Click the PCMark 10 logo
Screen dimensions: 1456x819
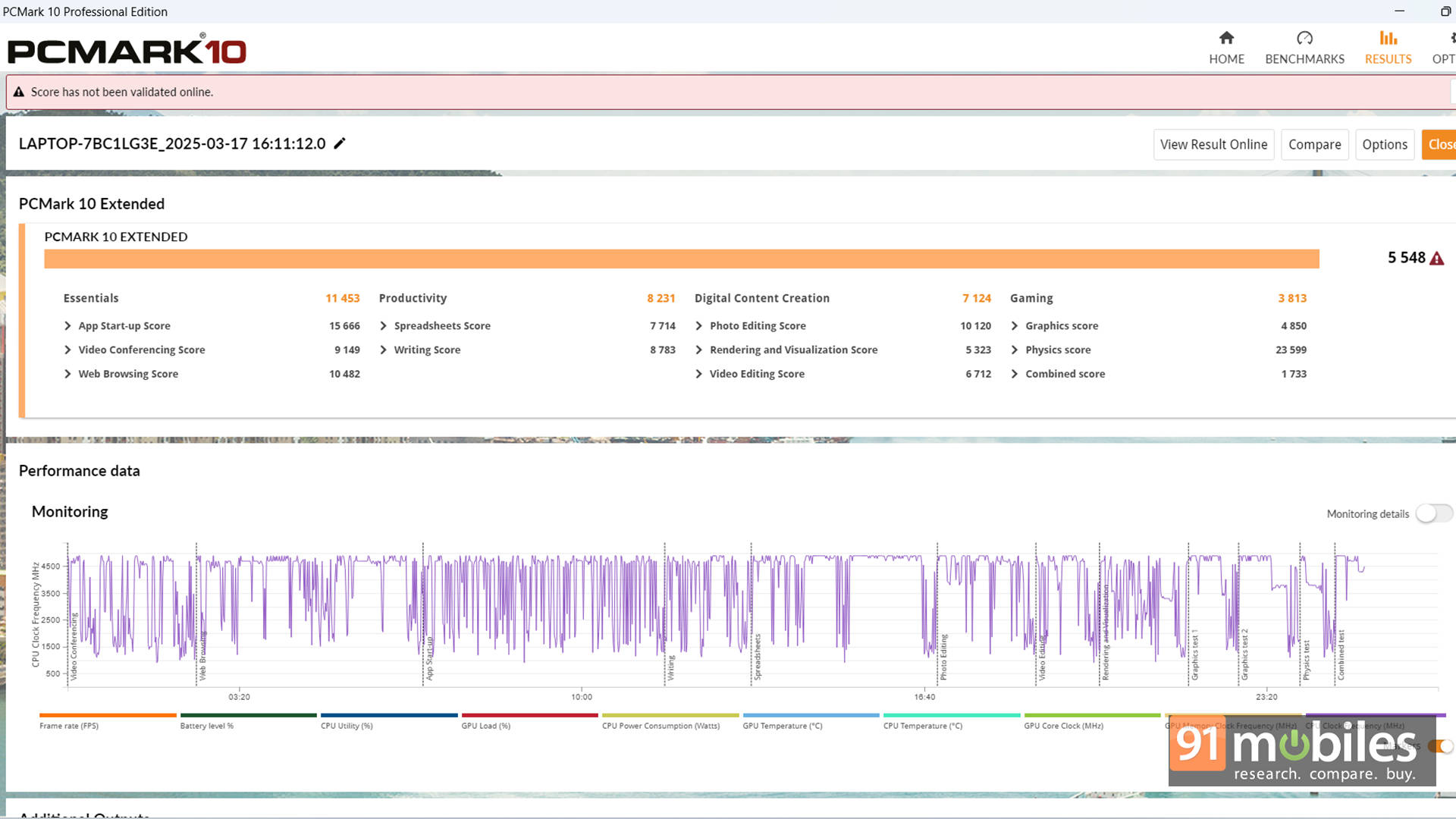[x=127, y=50]
